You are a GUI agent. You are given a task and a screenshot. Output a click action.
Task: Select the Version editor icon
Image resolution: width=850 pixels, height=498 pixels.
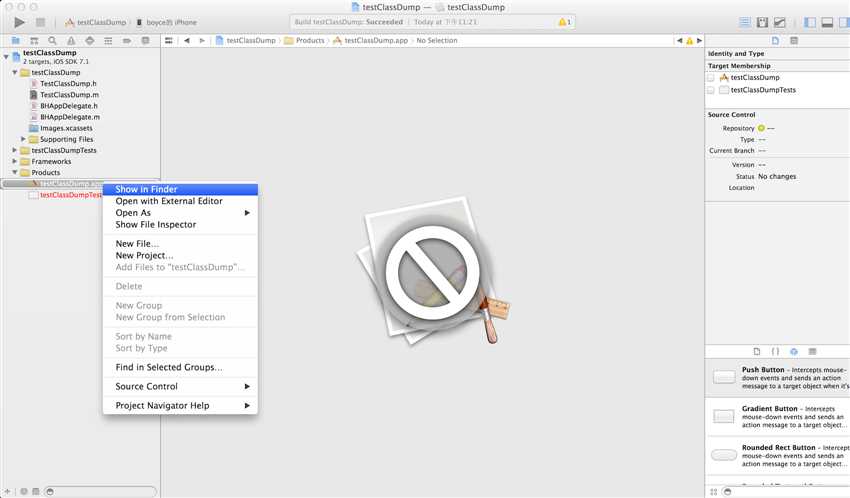point(780,22)
